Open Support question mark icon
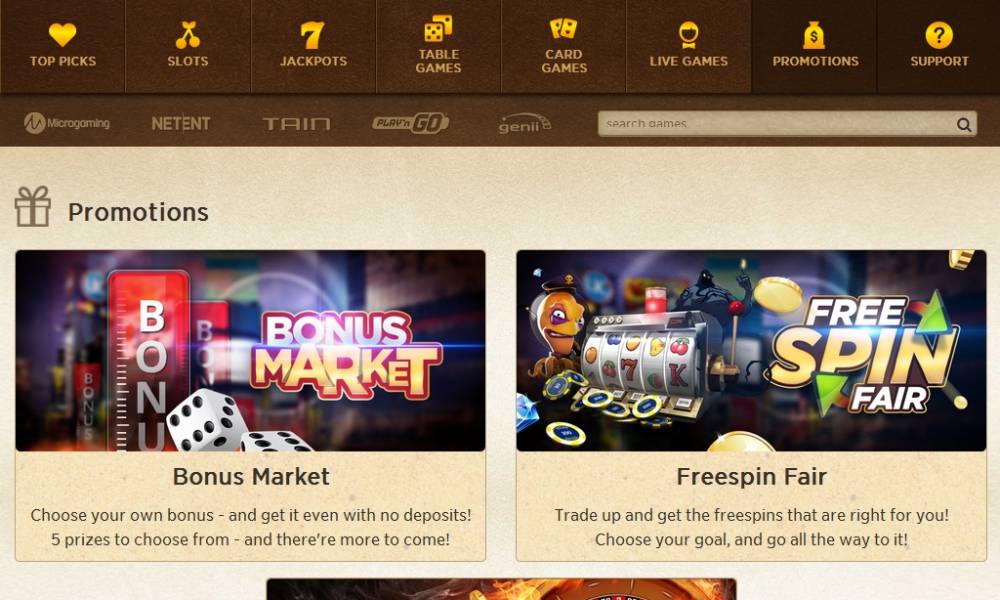Viewport: 1000px width, 600px height. [x=939, y=35]
